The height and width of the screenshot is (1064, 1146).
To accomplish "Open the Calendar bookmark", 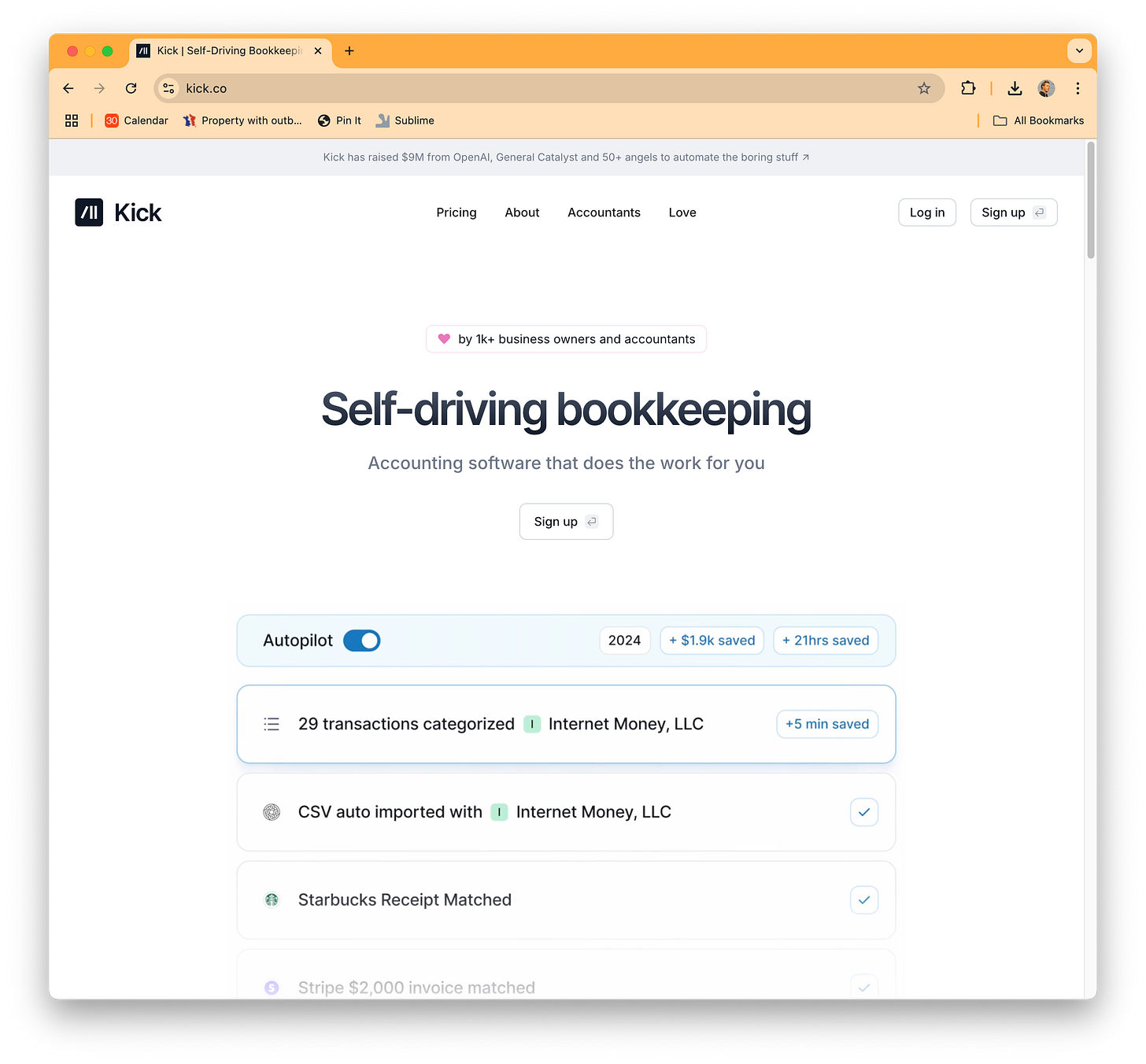I will (x=137, y=120).
